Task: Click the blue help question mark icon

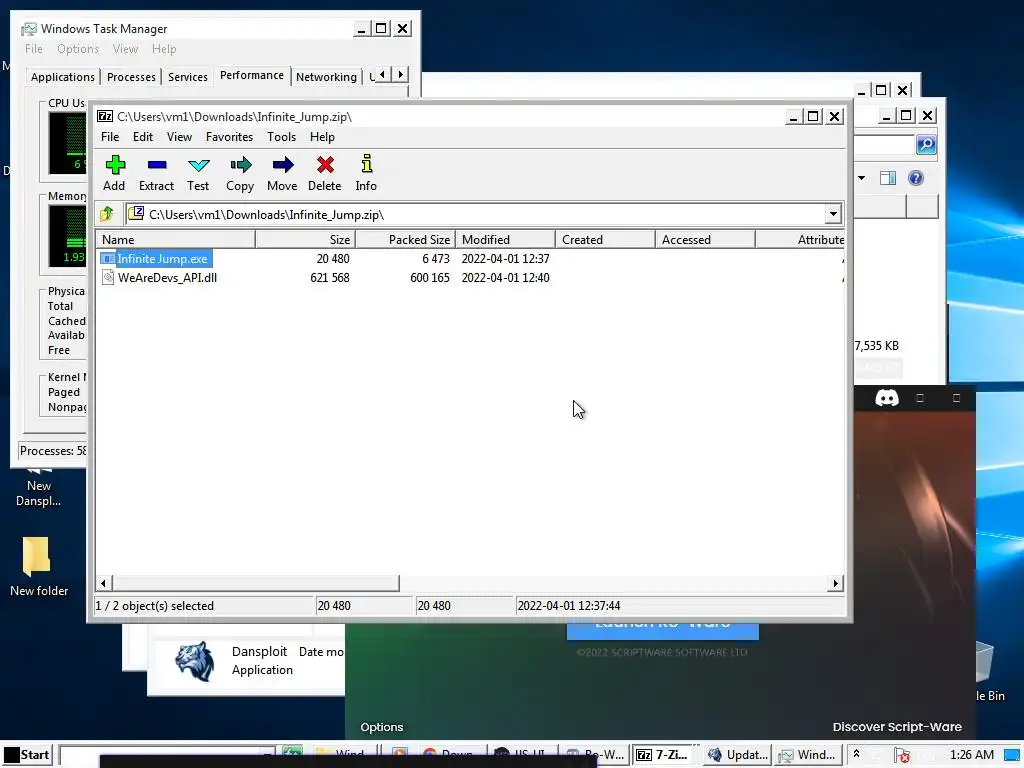Action: click(x=916, y=178)
